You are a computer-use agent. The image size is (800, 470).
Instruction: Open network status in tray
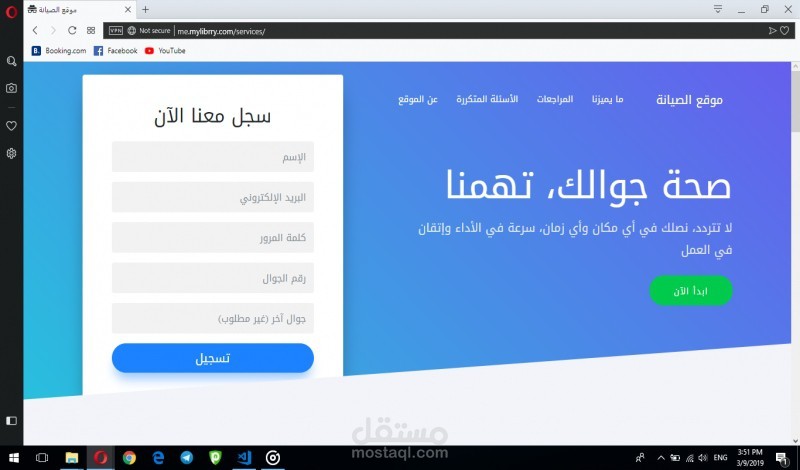(689, 458)
